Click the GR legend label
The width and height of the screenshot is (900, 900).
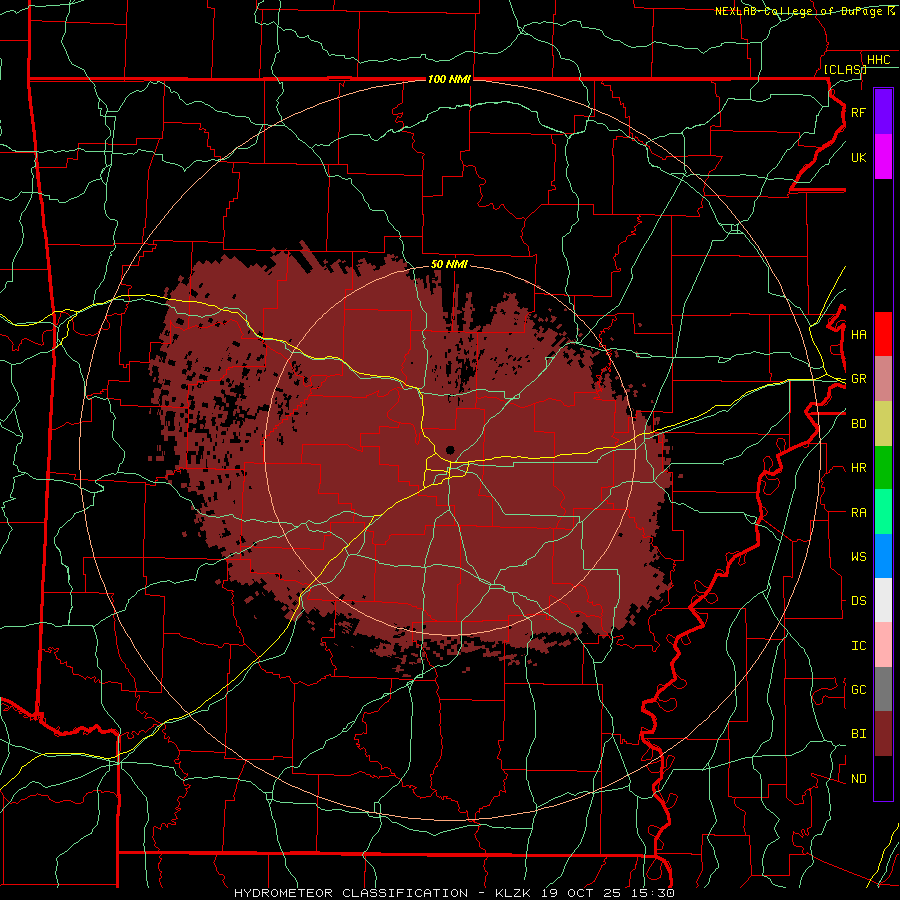pyautogui.click(x=858, y=379)
